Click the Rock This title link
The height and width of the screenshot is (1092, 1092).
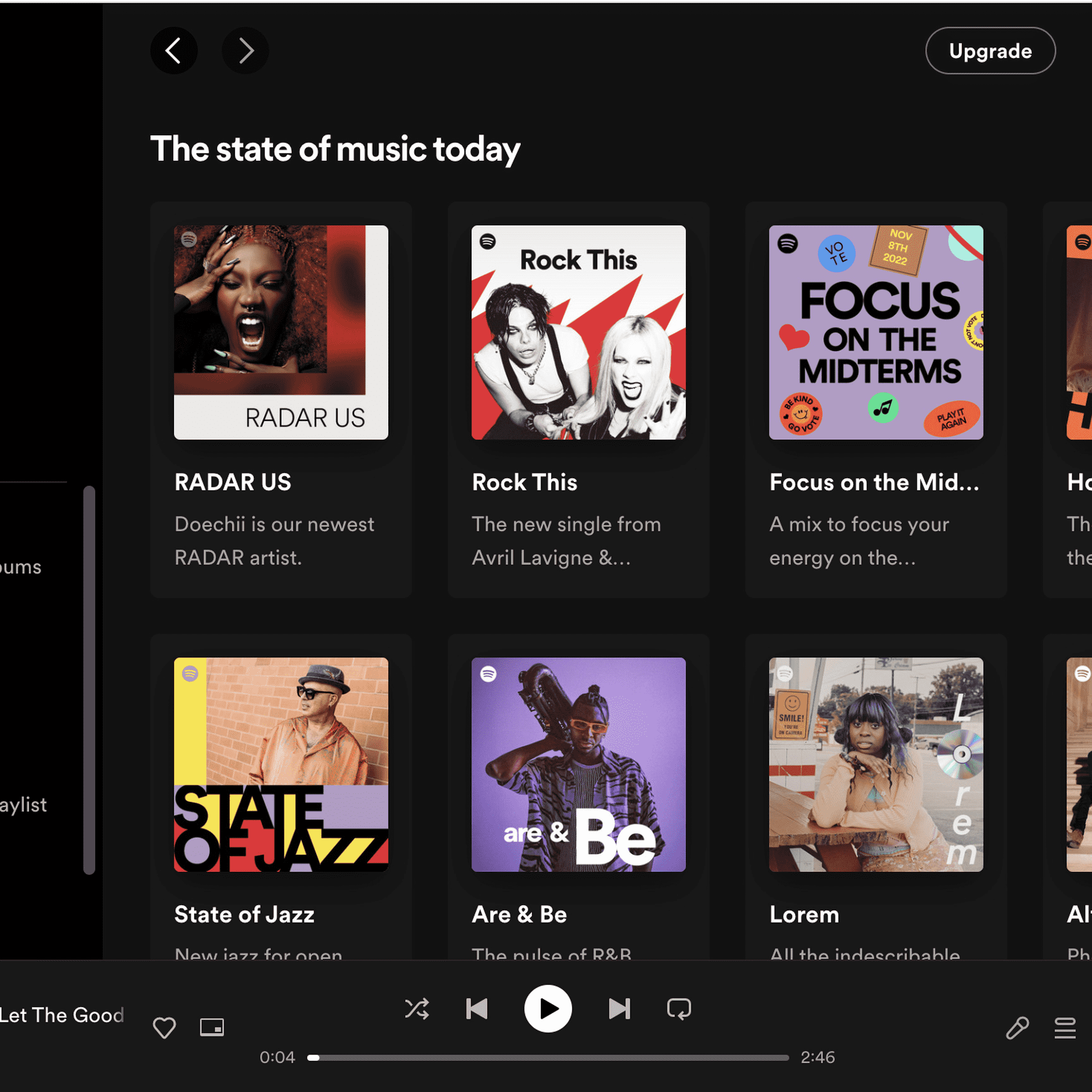click(x=525, y=482)
